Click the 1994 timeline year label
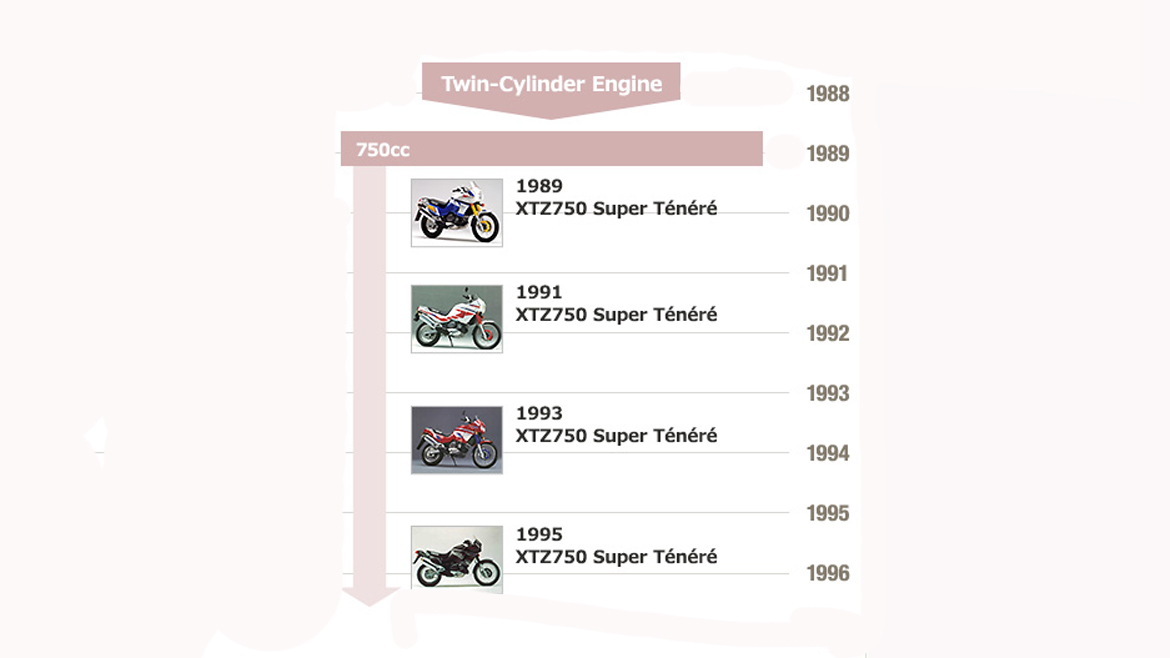This screenshot has width=1170, height=658. pos(828,454)
